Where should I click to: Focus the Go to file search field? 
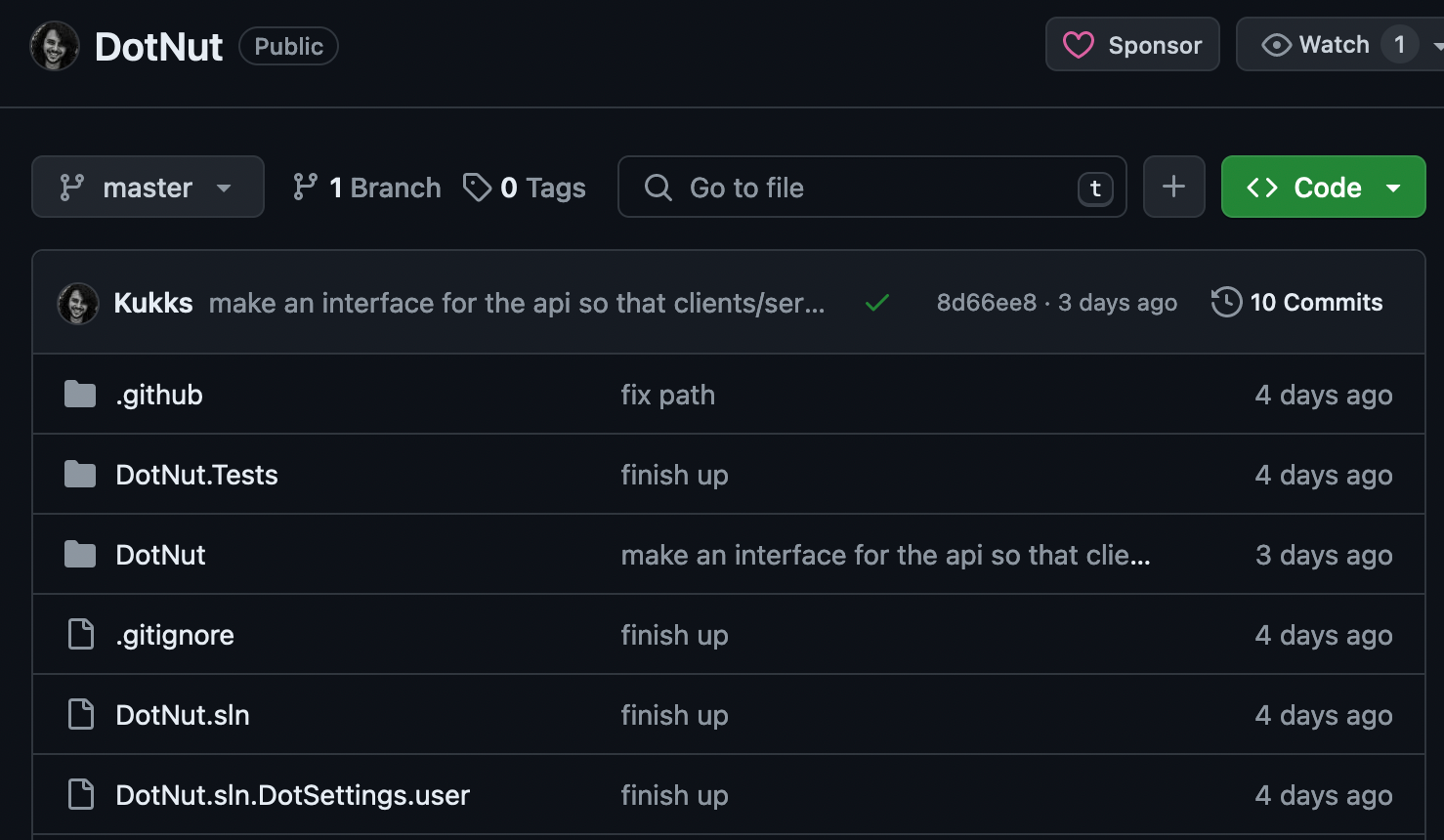pos(860,188)
